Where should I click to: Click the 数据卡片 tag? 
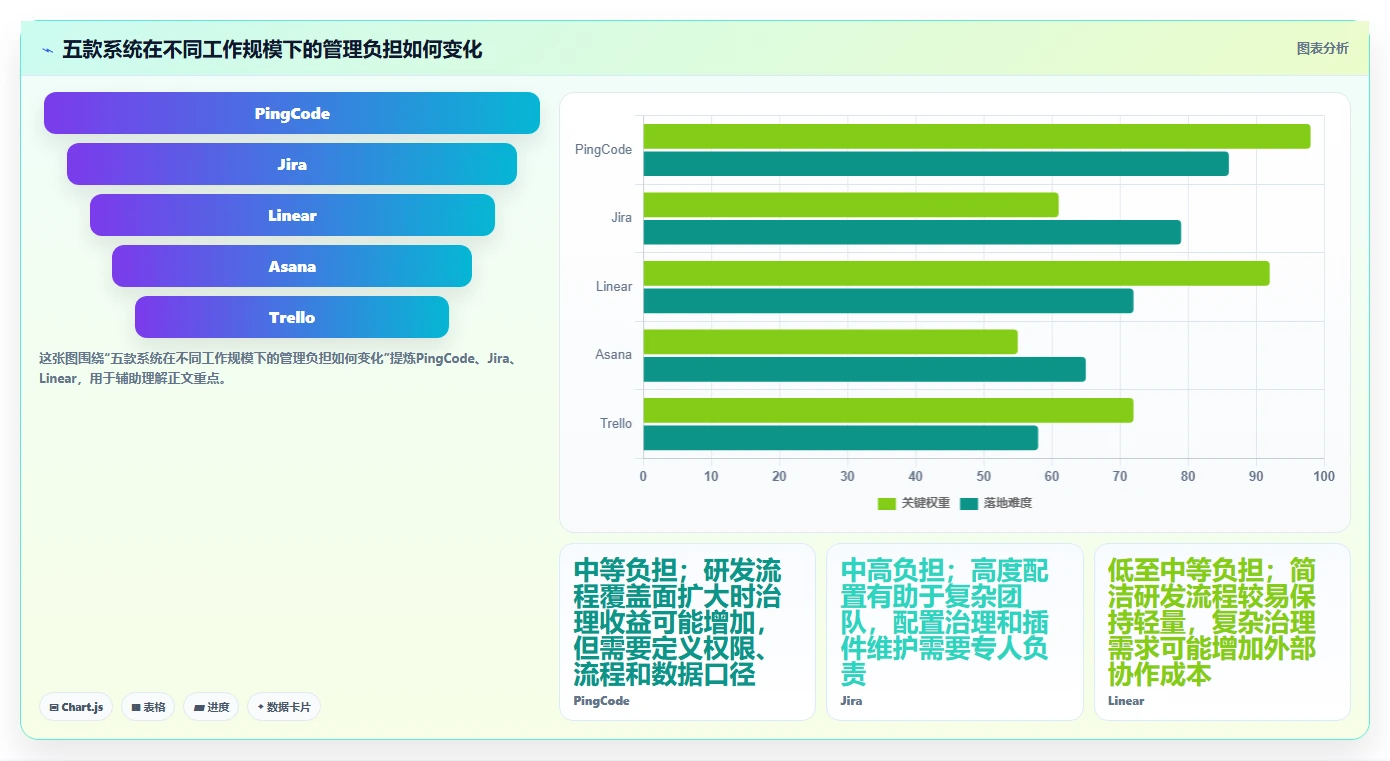click(x=284, y=707)
